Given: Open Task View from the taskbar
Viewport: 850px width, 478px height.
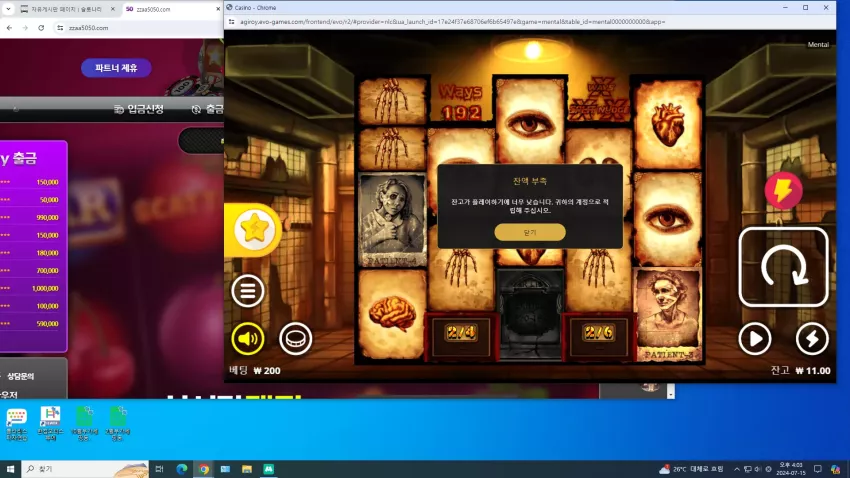Looking at the screenshot, I should pyautogui.click(x=159, y=469).
